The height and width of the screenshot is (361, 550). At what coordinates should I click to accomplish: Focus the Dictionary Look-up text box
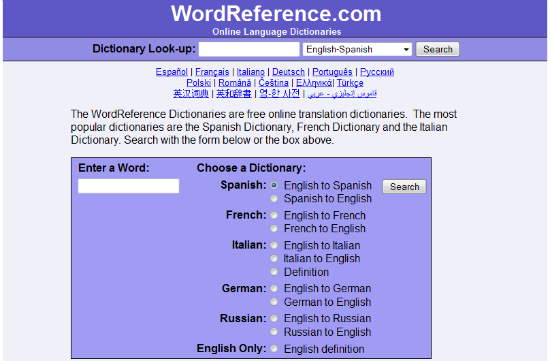(249, 49)
